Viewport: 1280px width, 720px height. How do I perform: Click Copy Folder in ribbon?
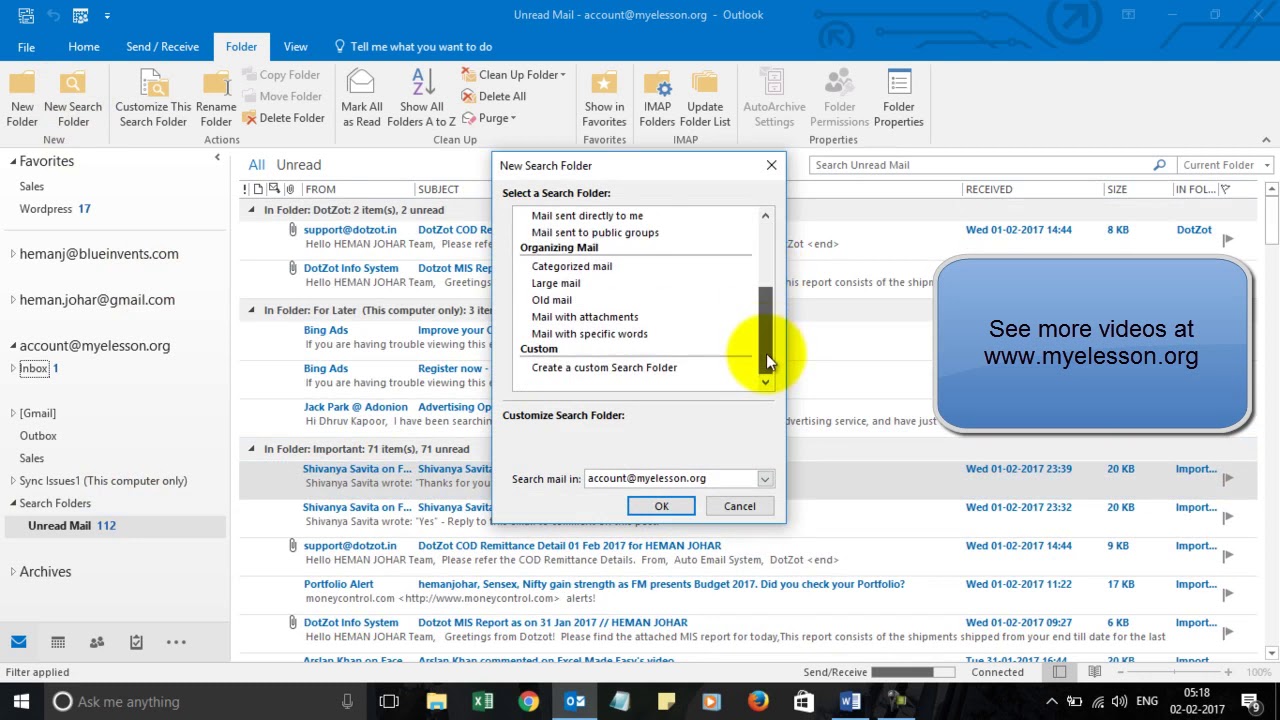[x=281, y=75]
